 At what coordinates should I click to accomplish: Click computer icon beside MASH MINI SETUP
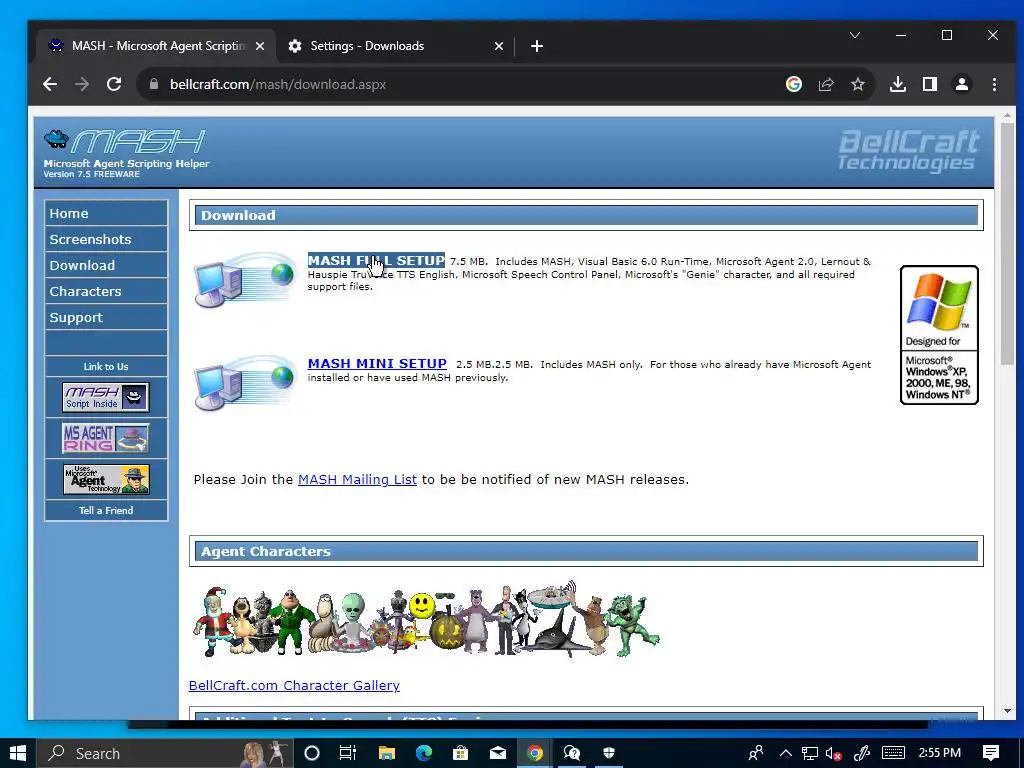point(245,383)
